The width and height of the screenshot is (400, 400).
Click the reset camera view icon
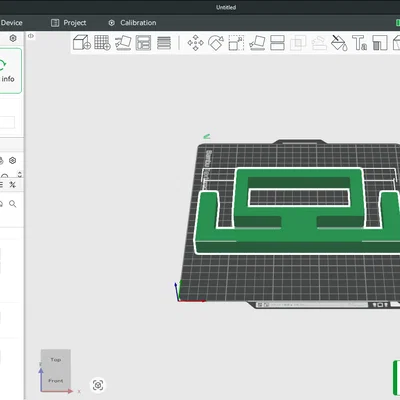pos(98,385)
